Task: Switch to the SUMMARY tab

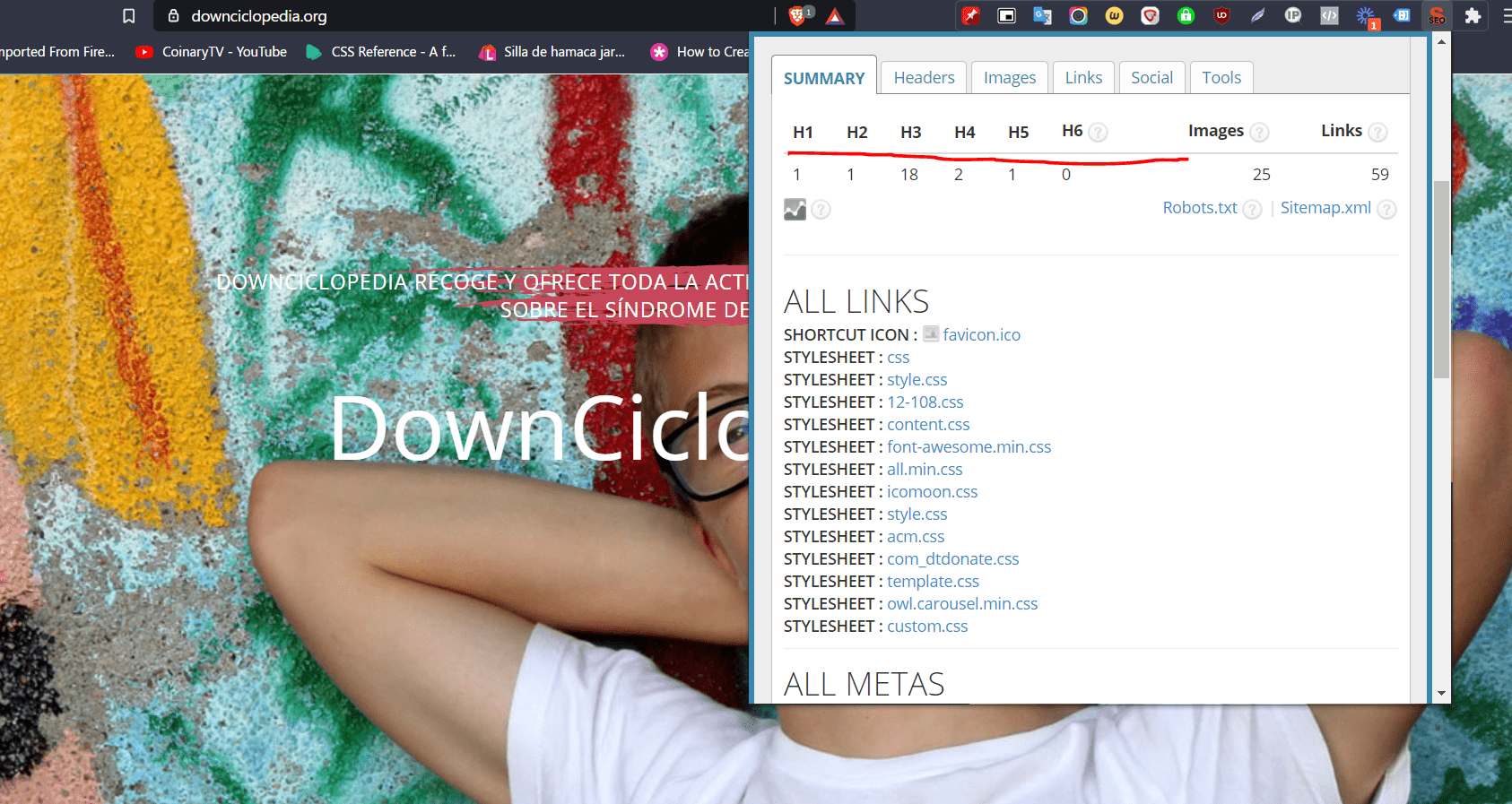Action: point(824,78)
